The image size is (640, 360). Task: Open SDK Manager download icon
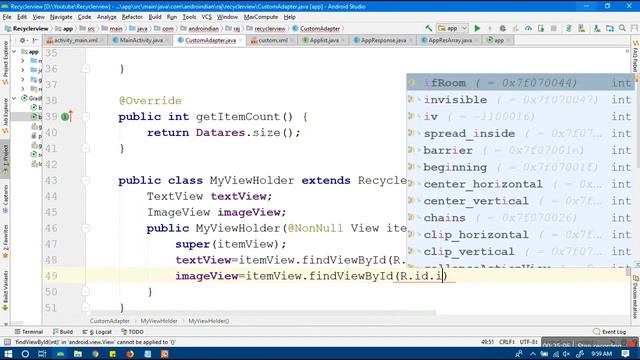click(597, 28)
